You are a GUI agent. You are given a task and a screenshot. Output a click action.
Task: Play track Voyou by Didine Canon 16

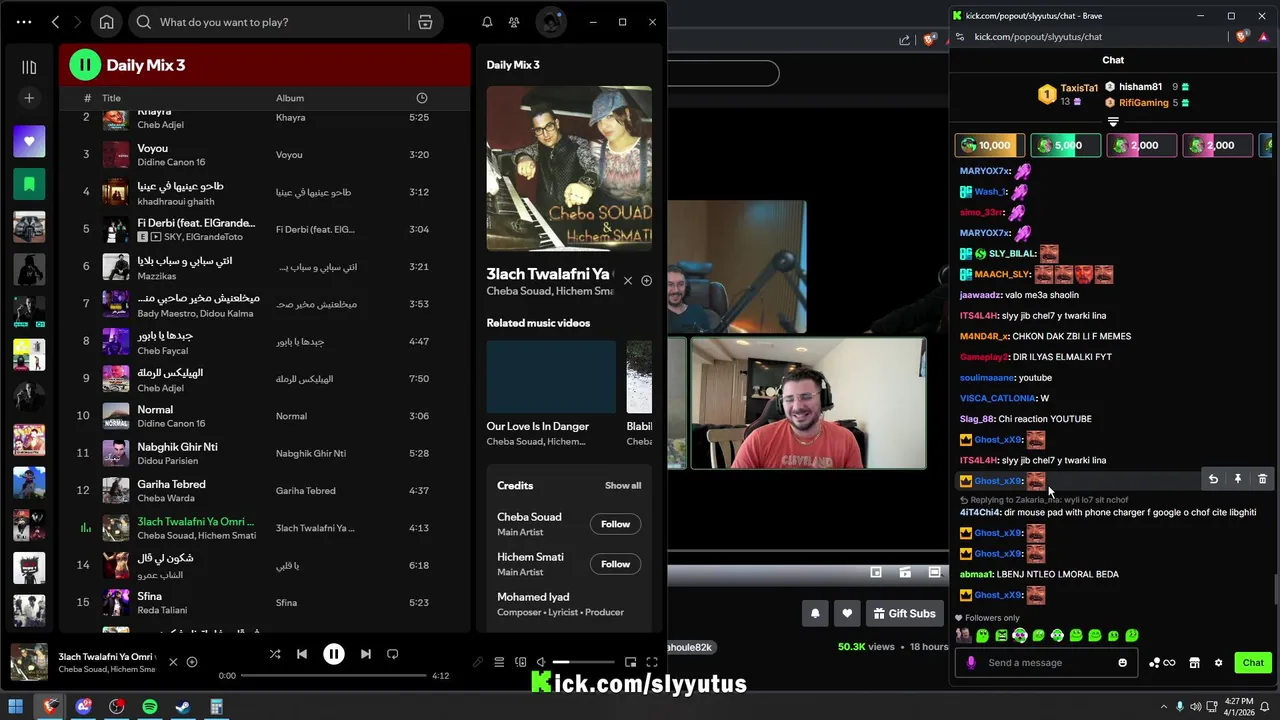[265, 155]
